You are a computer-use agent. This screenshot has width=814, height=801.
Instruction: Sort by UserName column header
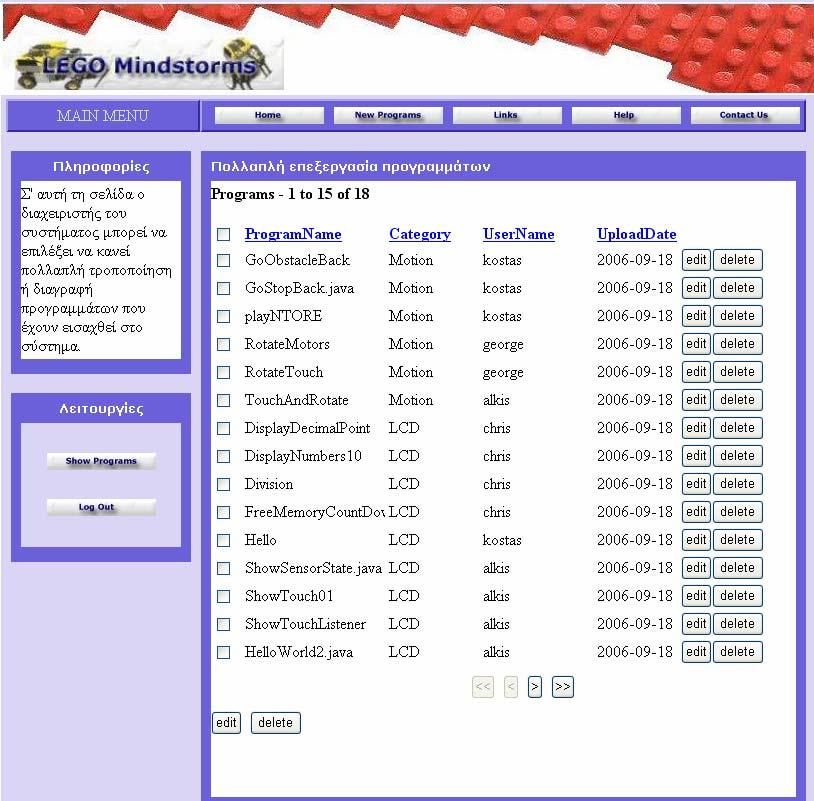(x=519, y=234)
